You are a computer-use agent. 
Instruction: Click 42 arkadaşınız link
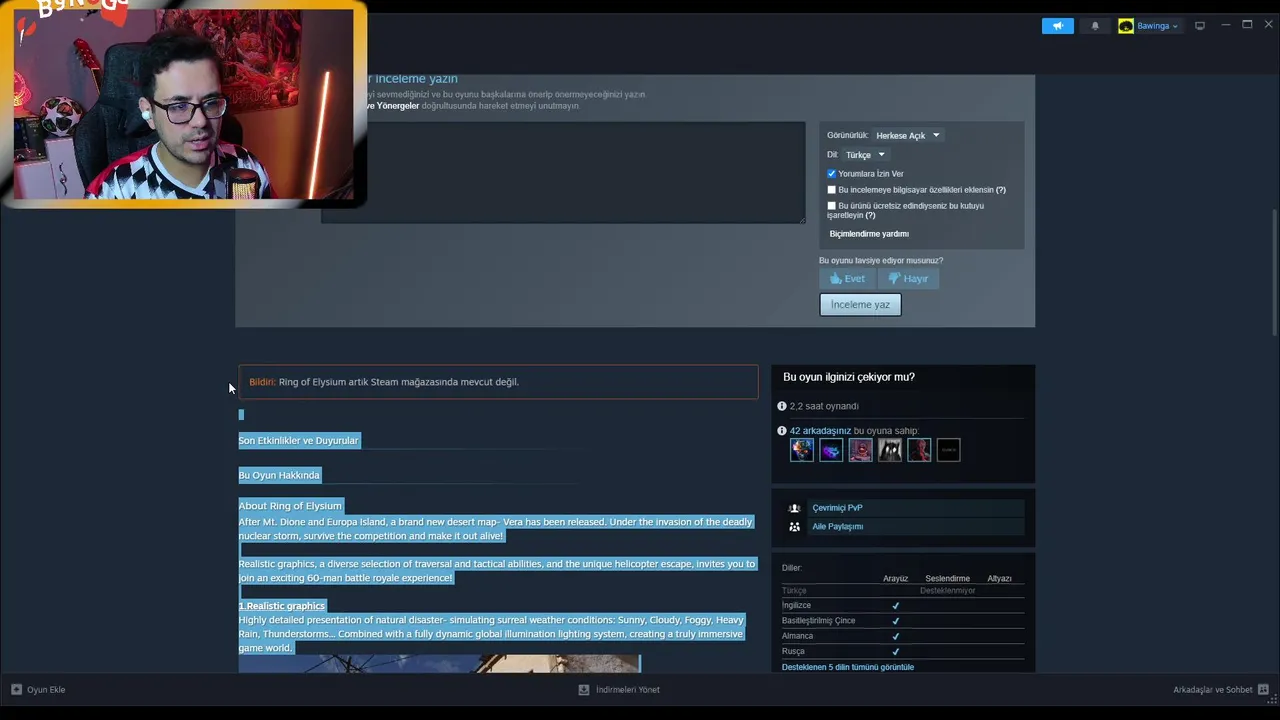pyautogui.click(x=820, y=431)
